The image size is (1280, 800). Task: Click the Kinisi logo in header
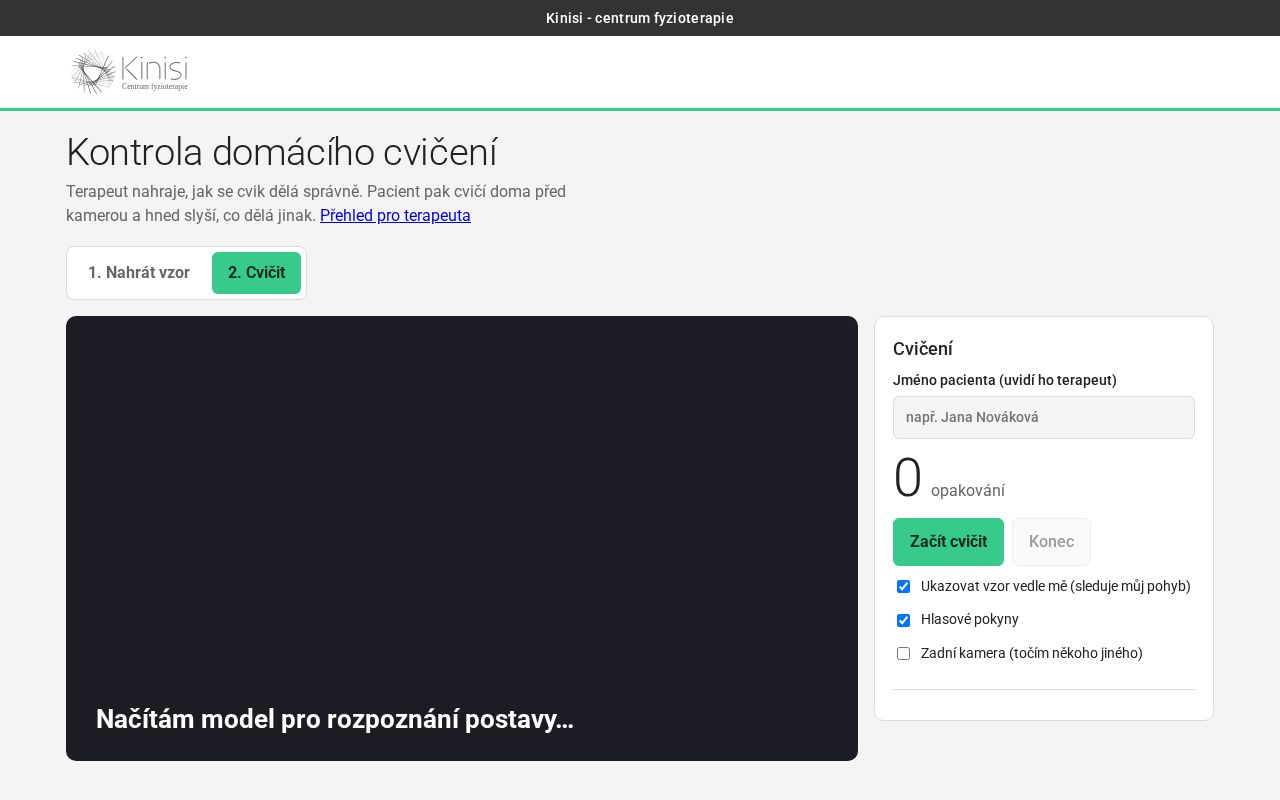pos(129,72)
